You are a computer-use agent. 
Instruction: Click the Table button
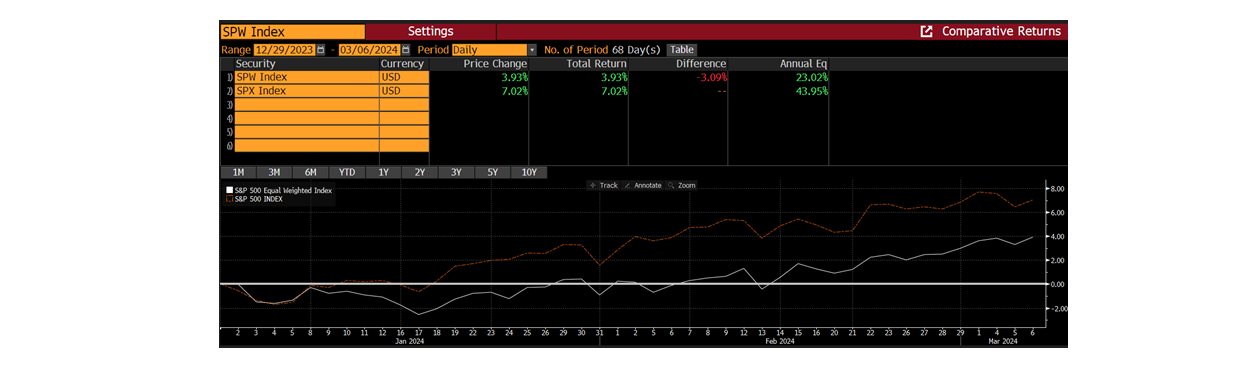[681, 49]
